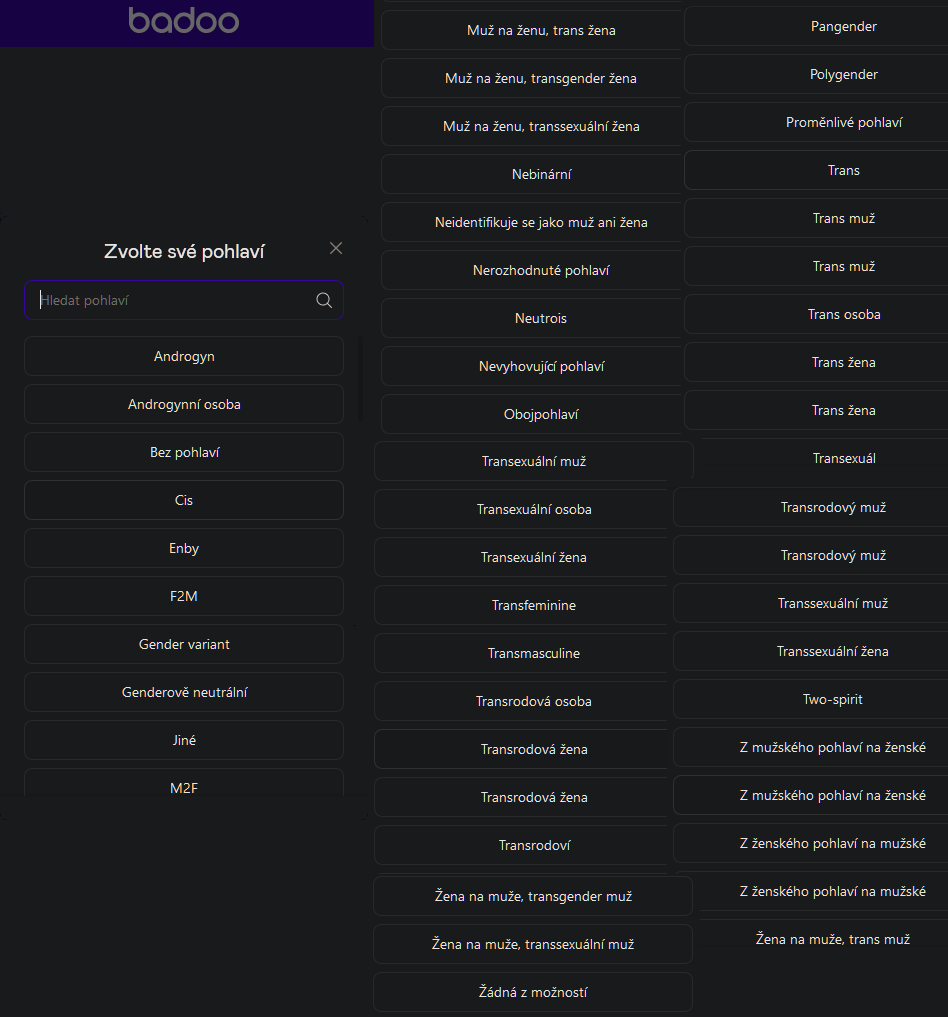Focus the 'Hledat pohlaví' search field
The image size is (948, 1017).
(170, 300)
